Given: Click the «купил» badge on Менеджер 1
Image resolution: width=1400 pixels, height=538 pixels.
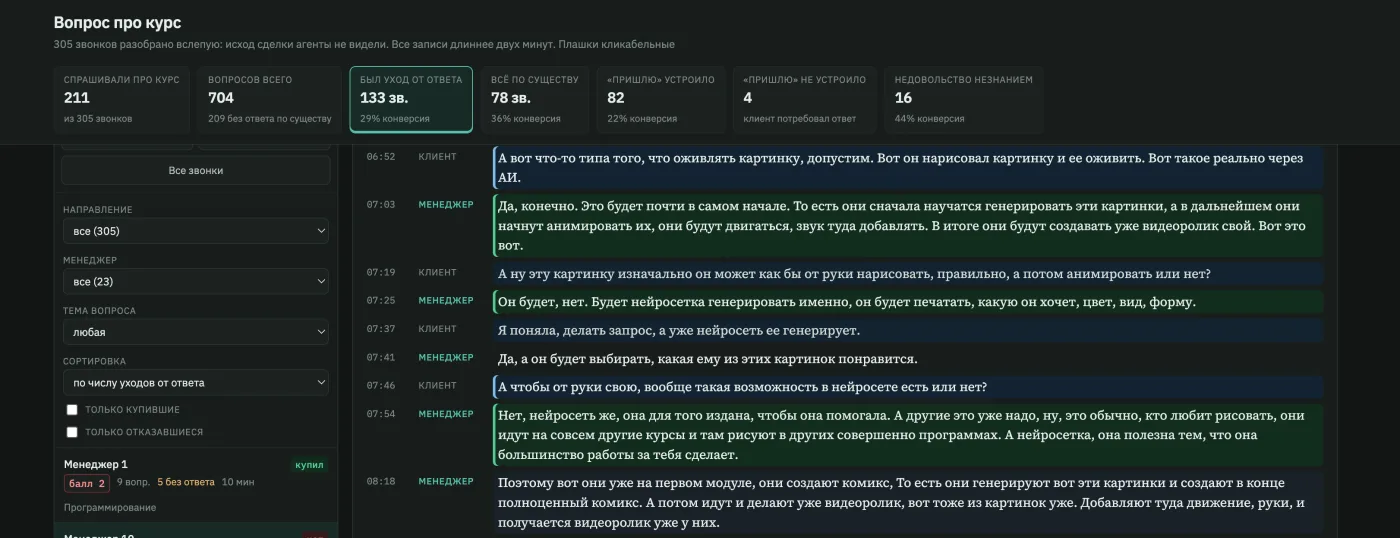Looking at the screenshot, I should point(310,465).
